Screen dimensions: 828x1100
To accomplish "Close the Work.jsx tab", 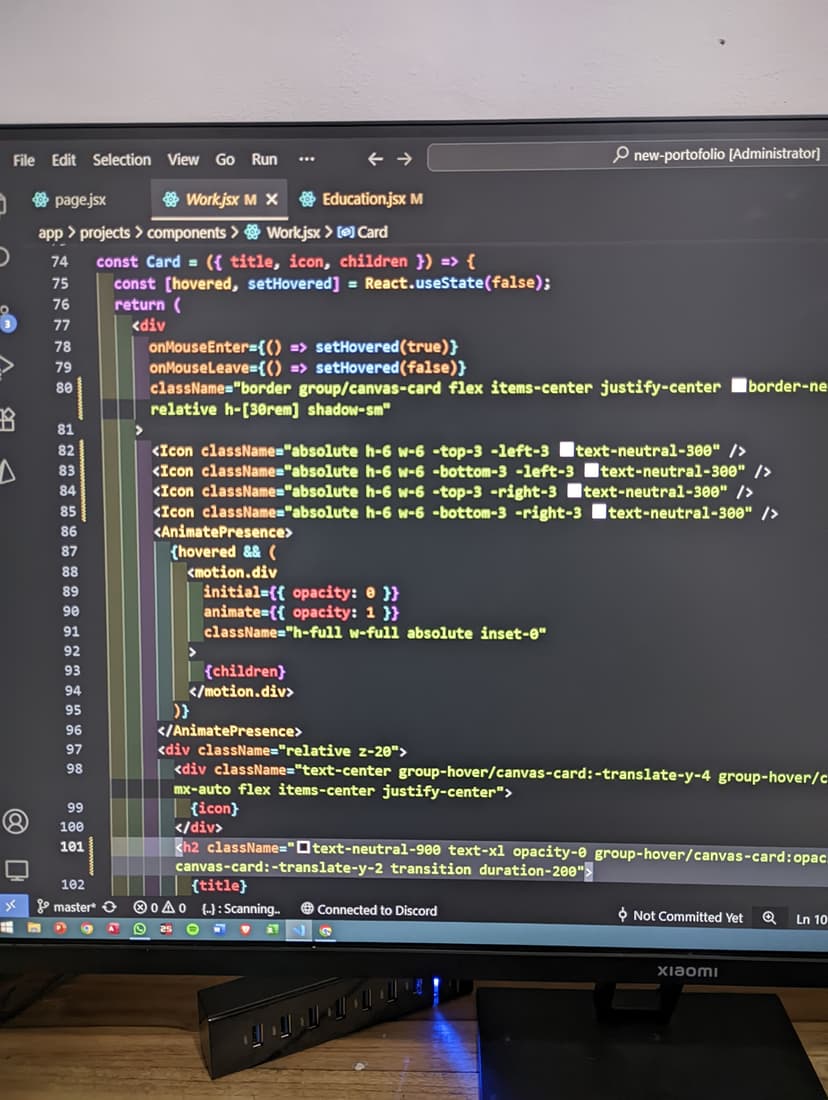I will click(x=272, y=199).
